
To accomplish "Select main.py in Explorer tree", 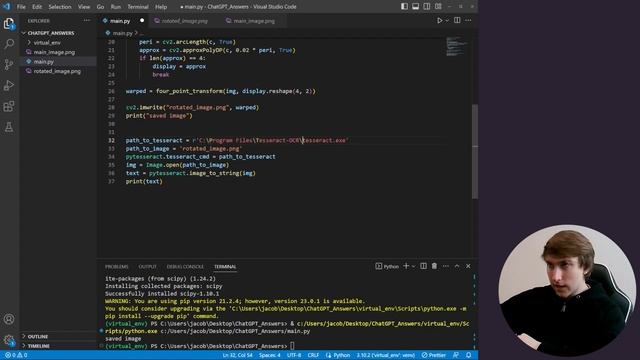I will point(44,62).
